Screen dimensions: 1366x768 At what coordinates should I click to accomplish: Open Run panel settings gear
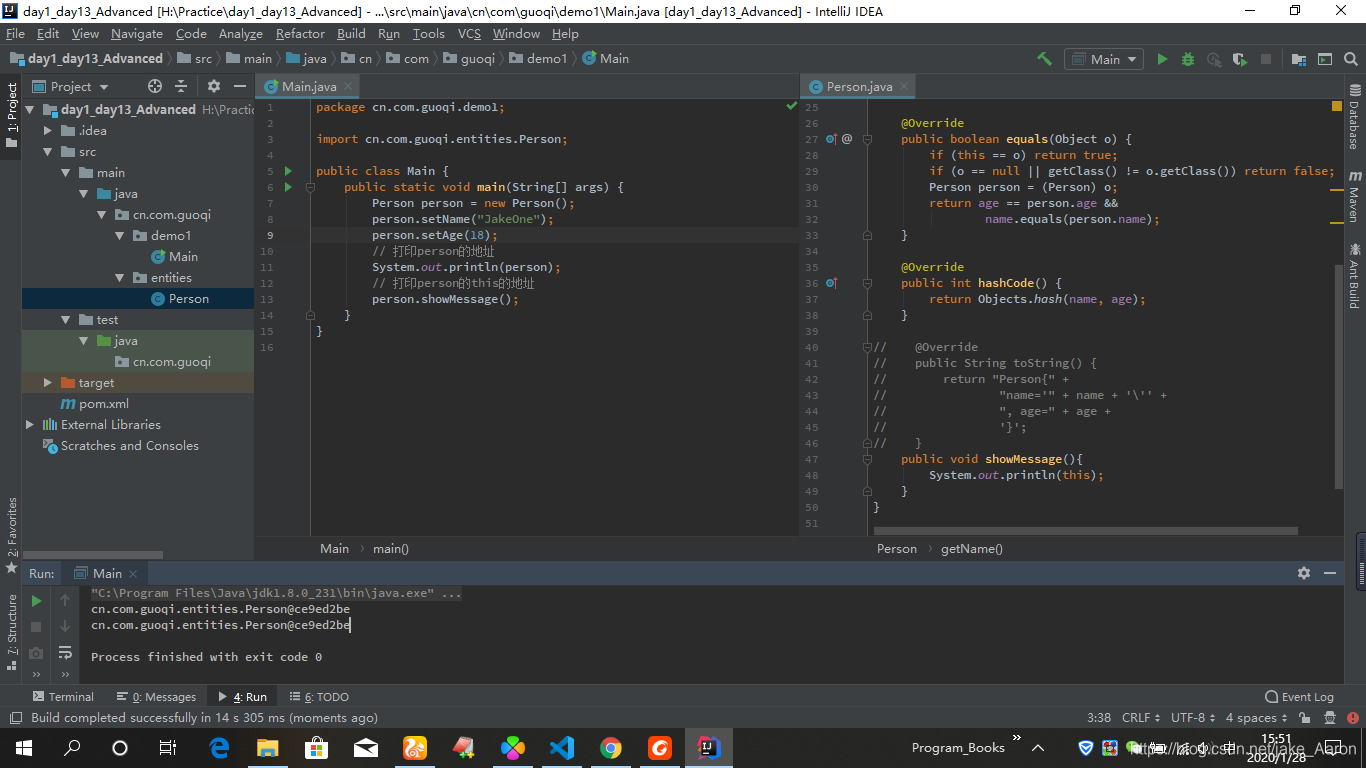(1303, 573)
